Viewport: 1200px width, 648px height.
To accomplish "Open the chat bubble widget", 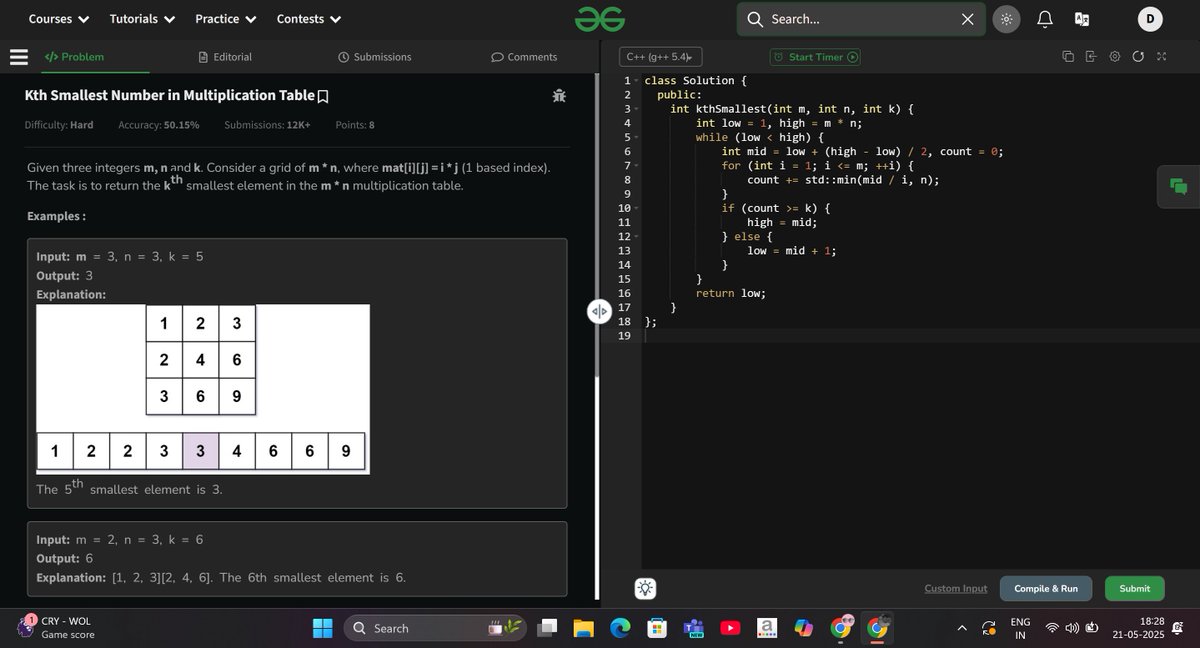I will [x=1178, y=186].
